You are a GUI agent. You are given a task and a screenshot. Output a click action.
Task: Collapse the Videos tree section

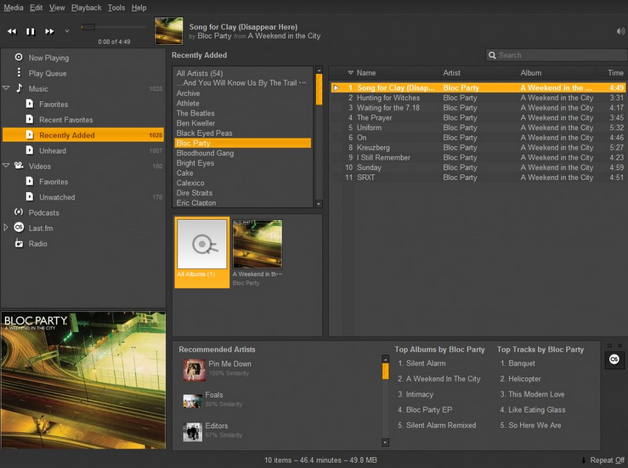point(6,166)
